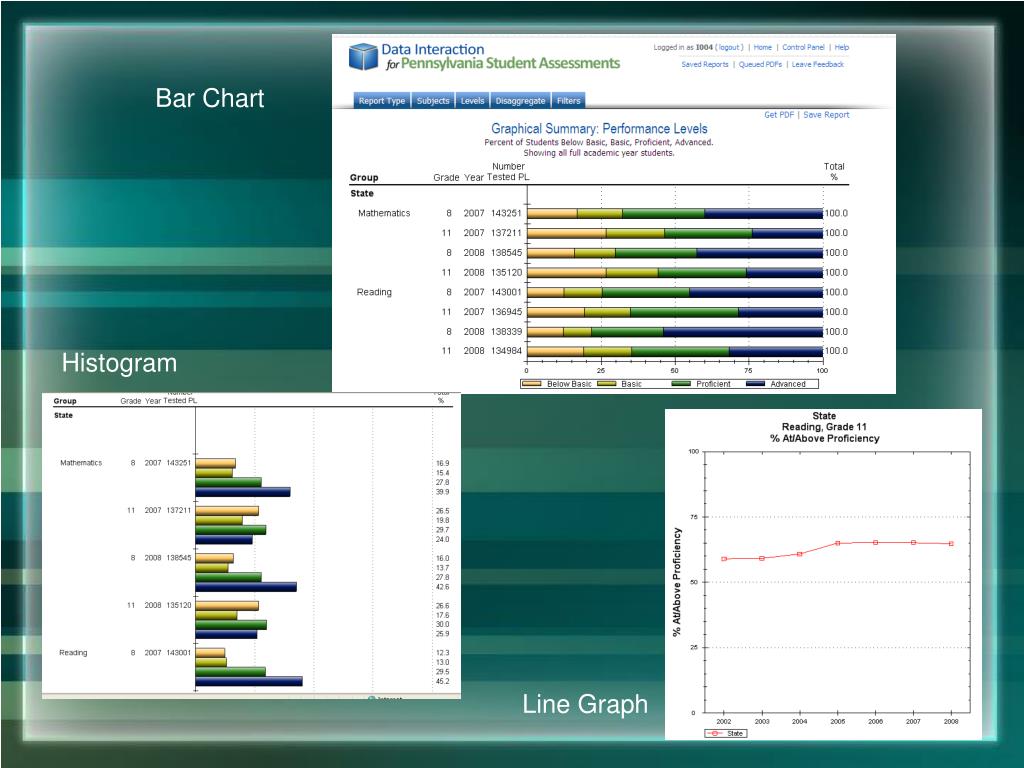
Task: Open the Report Type tab
Action: (381, 101)
